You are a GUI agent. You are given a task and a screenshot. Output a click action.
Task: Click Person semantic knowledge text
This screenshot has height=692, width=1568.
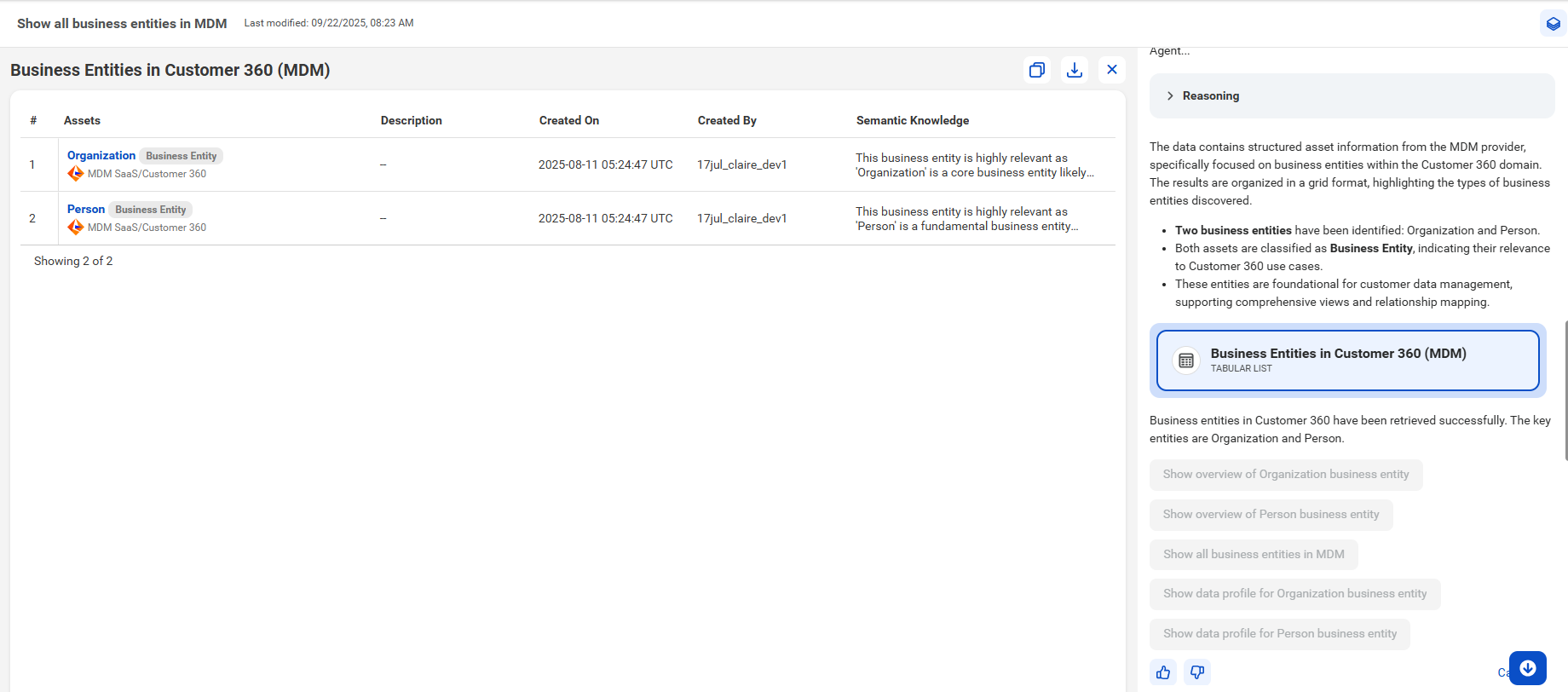tap(967, 219)
